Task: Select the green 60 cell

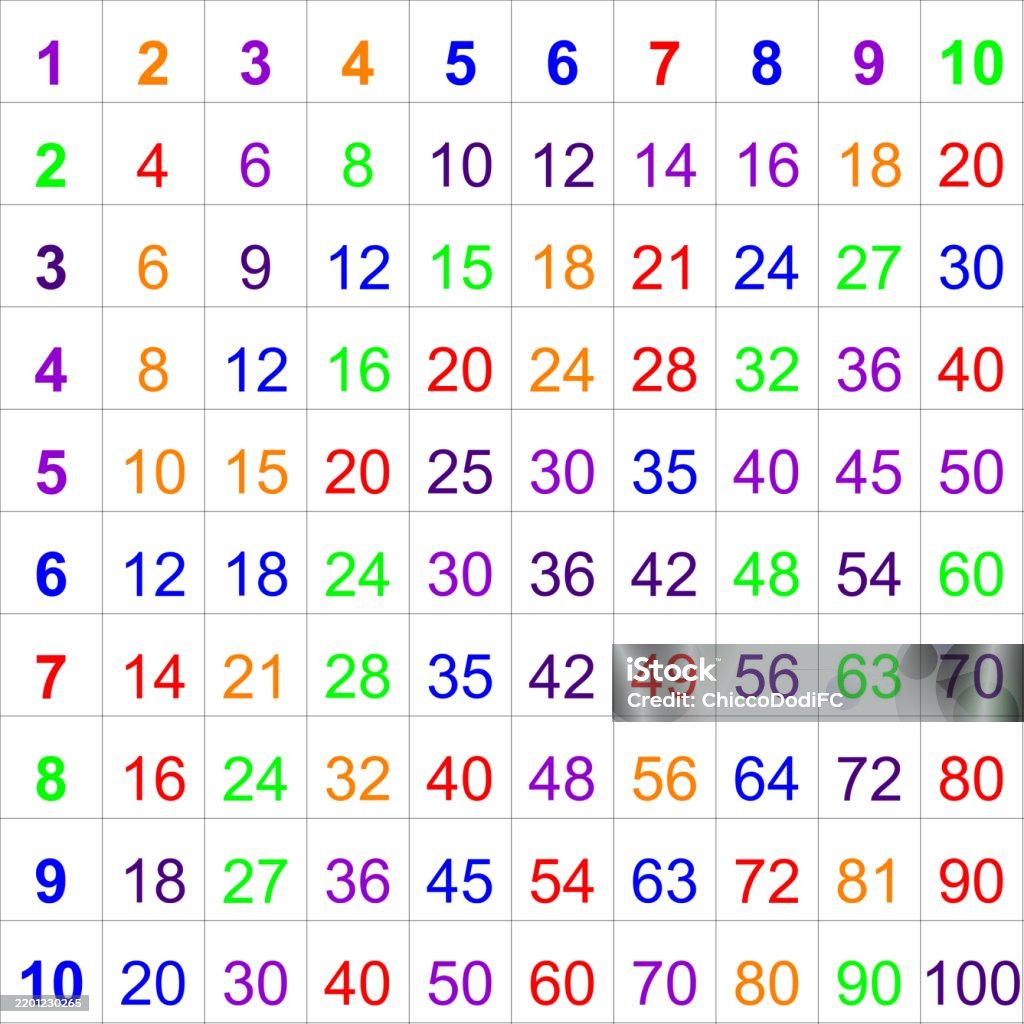Action: (970, 574)
